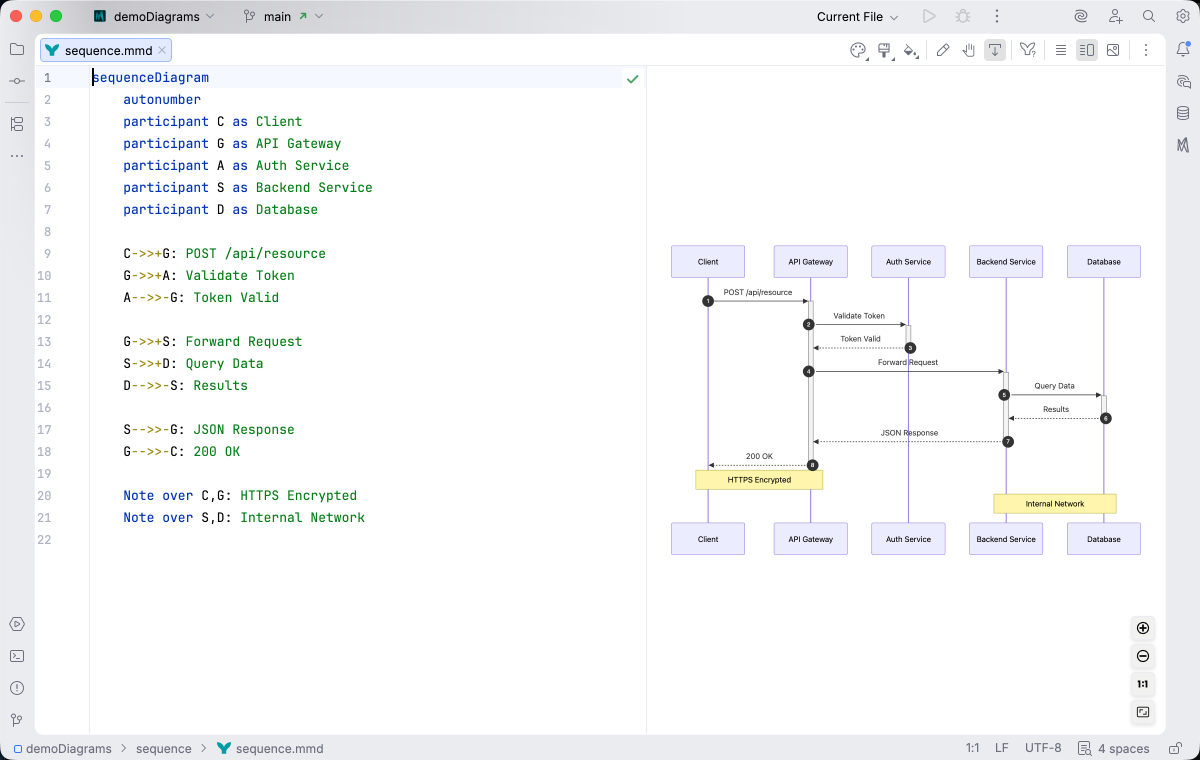Viewport: 1200px width, 760px height.
Task: Click the pencil edit icon in preview toolbar
Action: [943, 50]
